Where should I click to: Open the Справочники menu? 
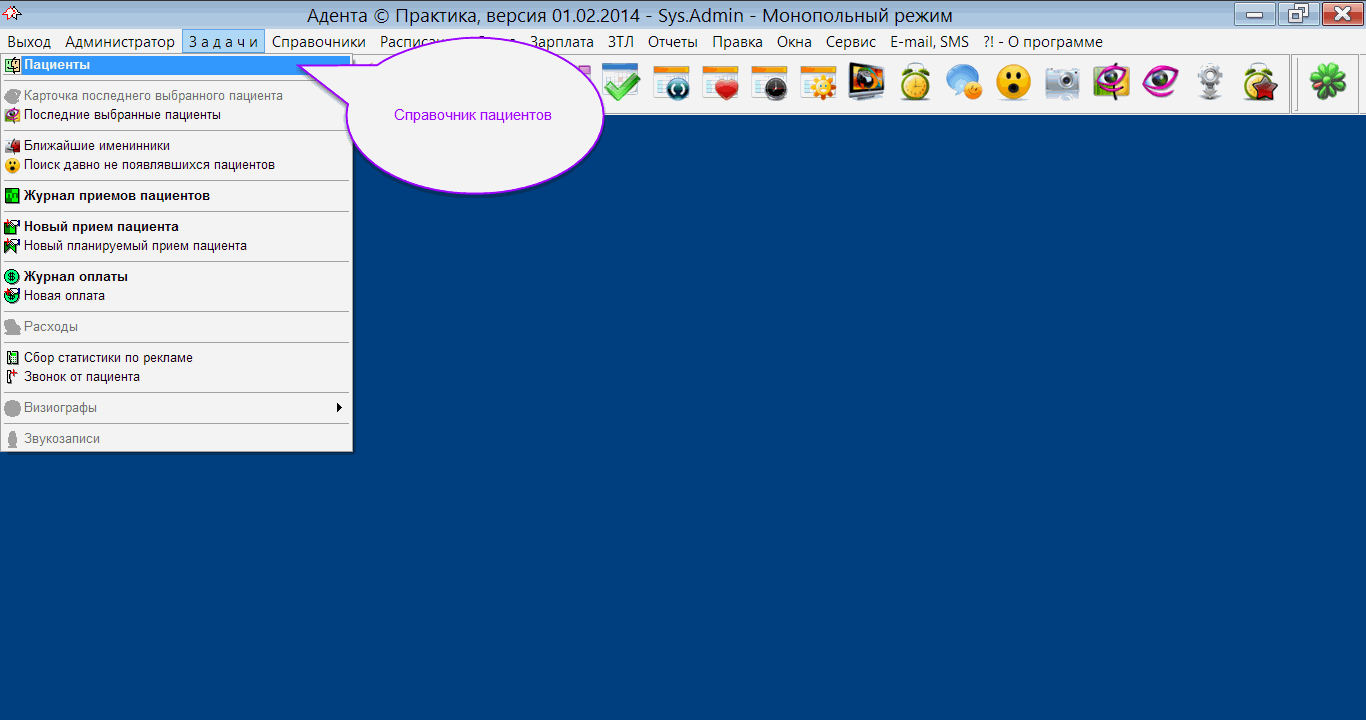[318, 42]
